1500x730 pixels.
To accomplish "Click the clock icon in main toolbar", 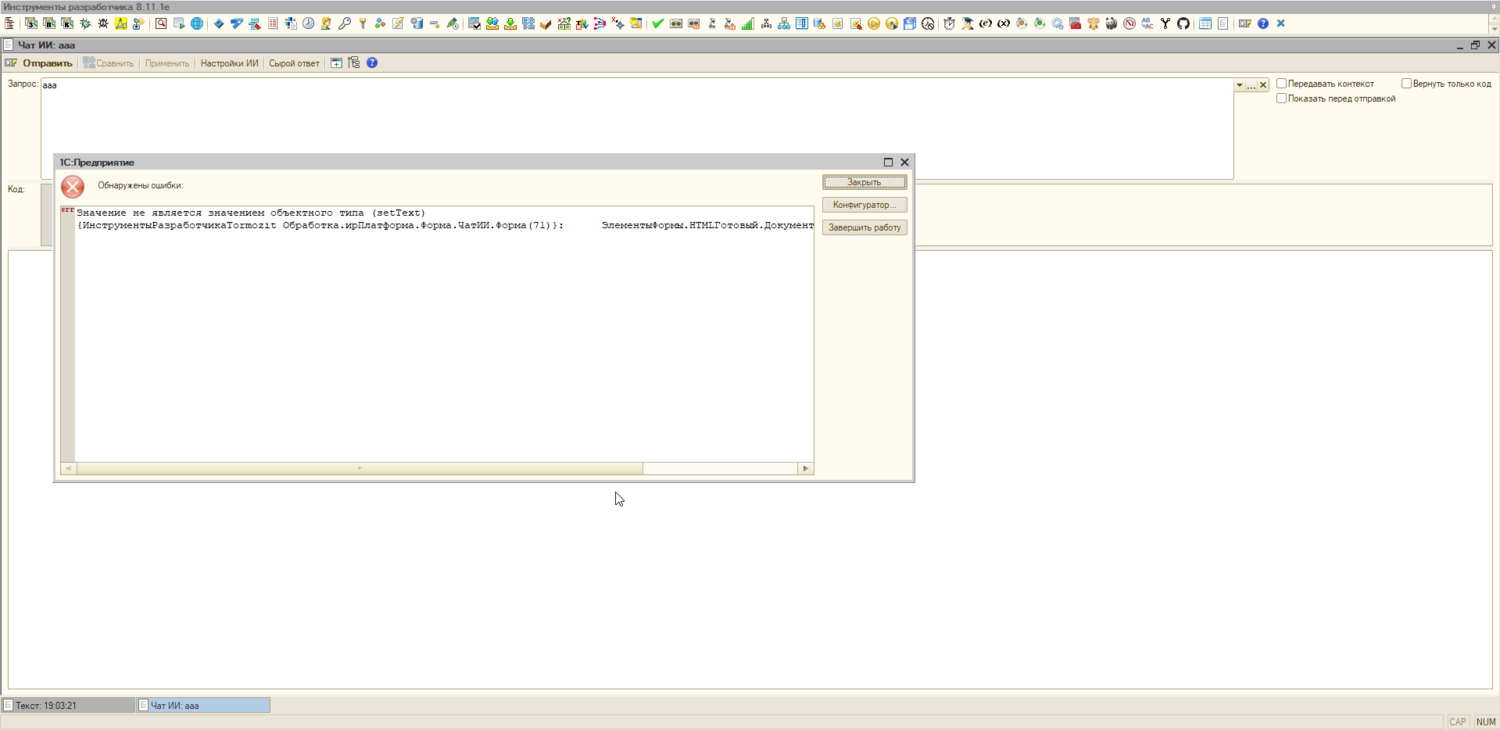I will [308, 23].
